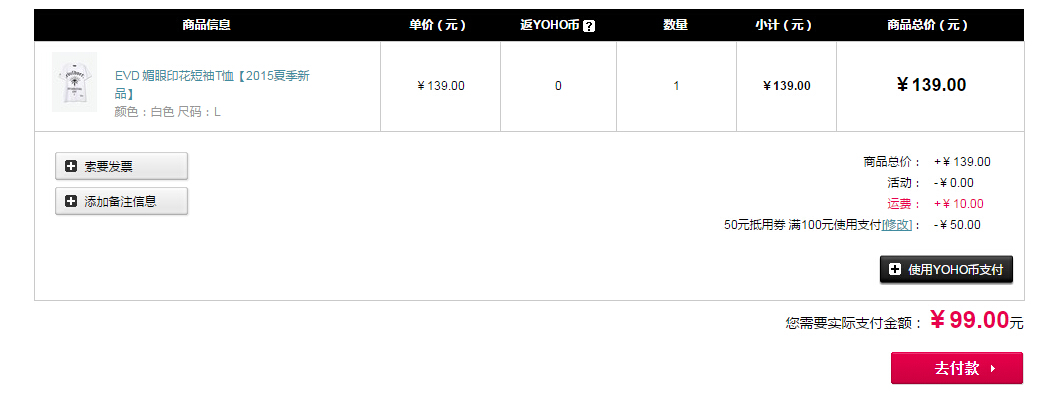Screen dimensions: 1060x402
Task: Click the plus icon on 使用YOHO币支付
Action: 895,270
